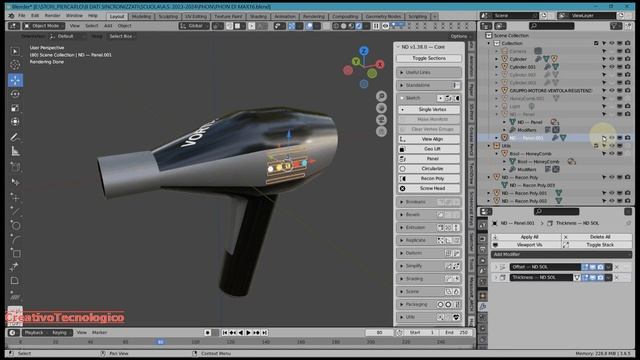Image resolution: width=640 pixels, height=360 pixels.
Task: Click the Single Vertex button
Action: (x=429, y=109)
